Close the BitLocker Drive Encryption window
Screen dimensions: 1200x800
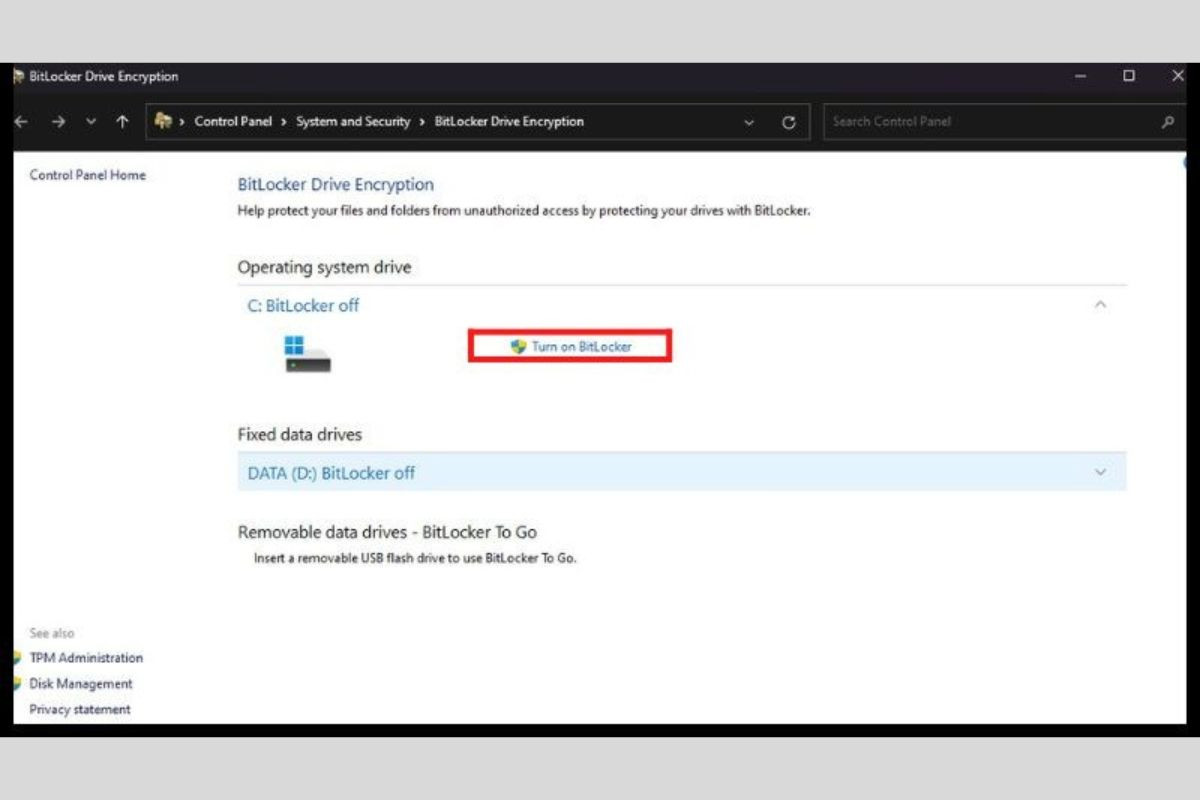pos(1176,76)
